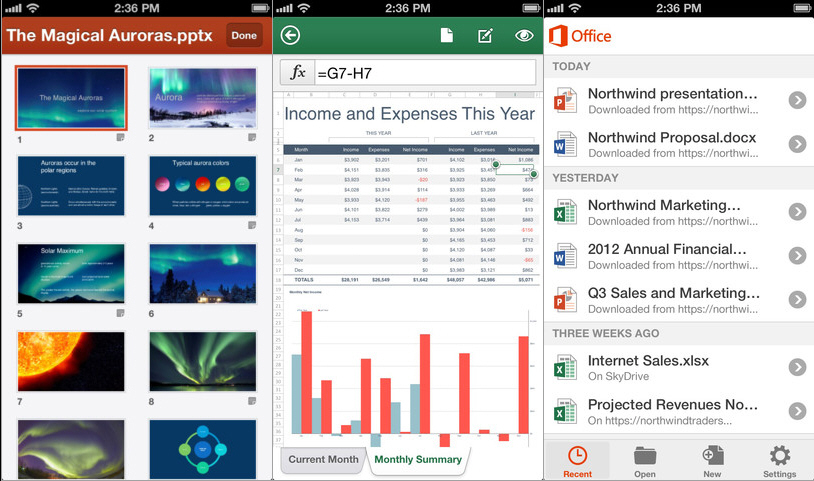Tap PowerPoint icon of Northwind presentation

565,100
